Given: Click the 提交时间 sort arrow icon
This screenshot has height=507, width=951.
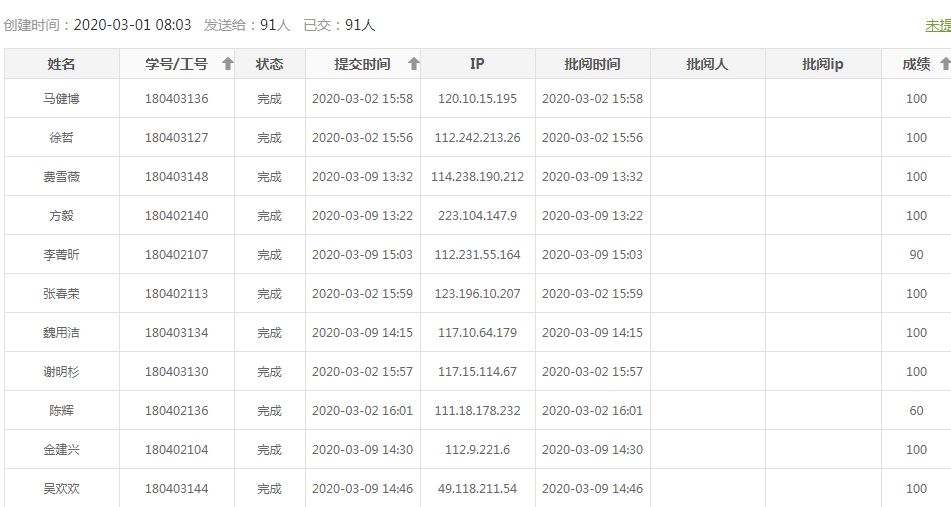Looking at the screenshot, I should point(413,64).
